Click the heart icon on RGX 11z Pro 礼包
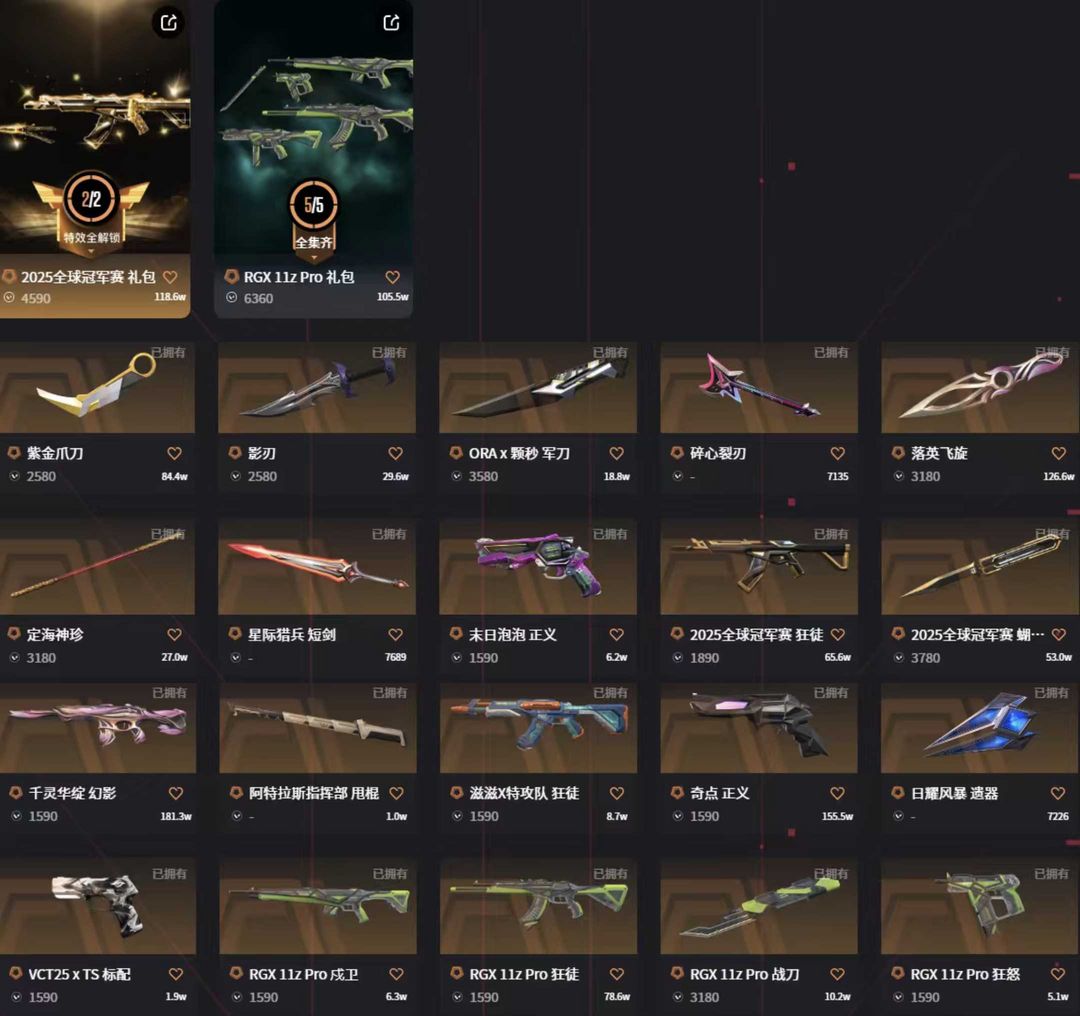Image resolution: width=1080 pixels, height=1016 pixels. [x=393, y=277]
